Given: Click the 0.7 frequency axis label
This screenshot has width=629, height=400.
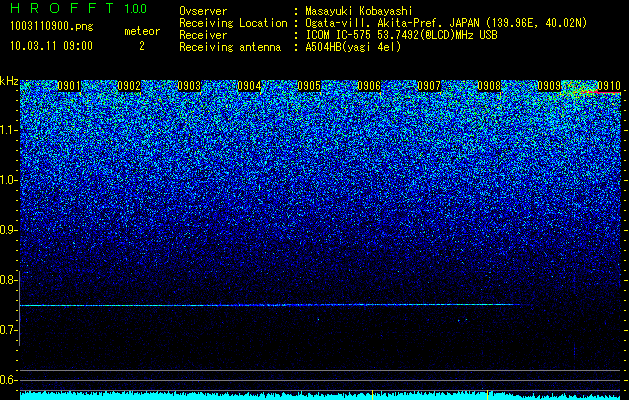Looking at the screenshot, I should (9, 330).
